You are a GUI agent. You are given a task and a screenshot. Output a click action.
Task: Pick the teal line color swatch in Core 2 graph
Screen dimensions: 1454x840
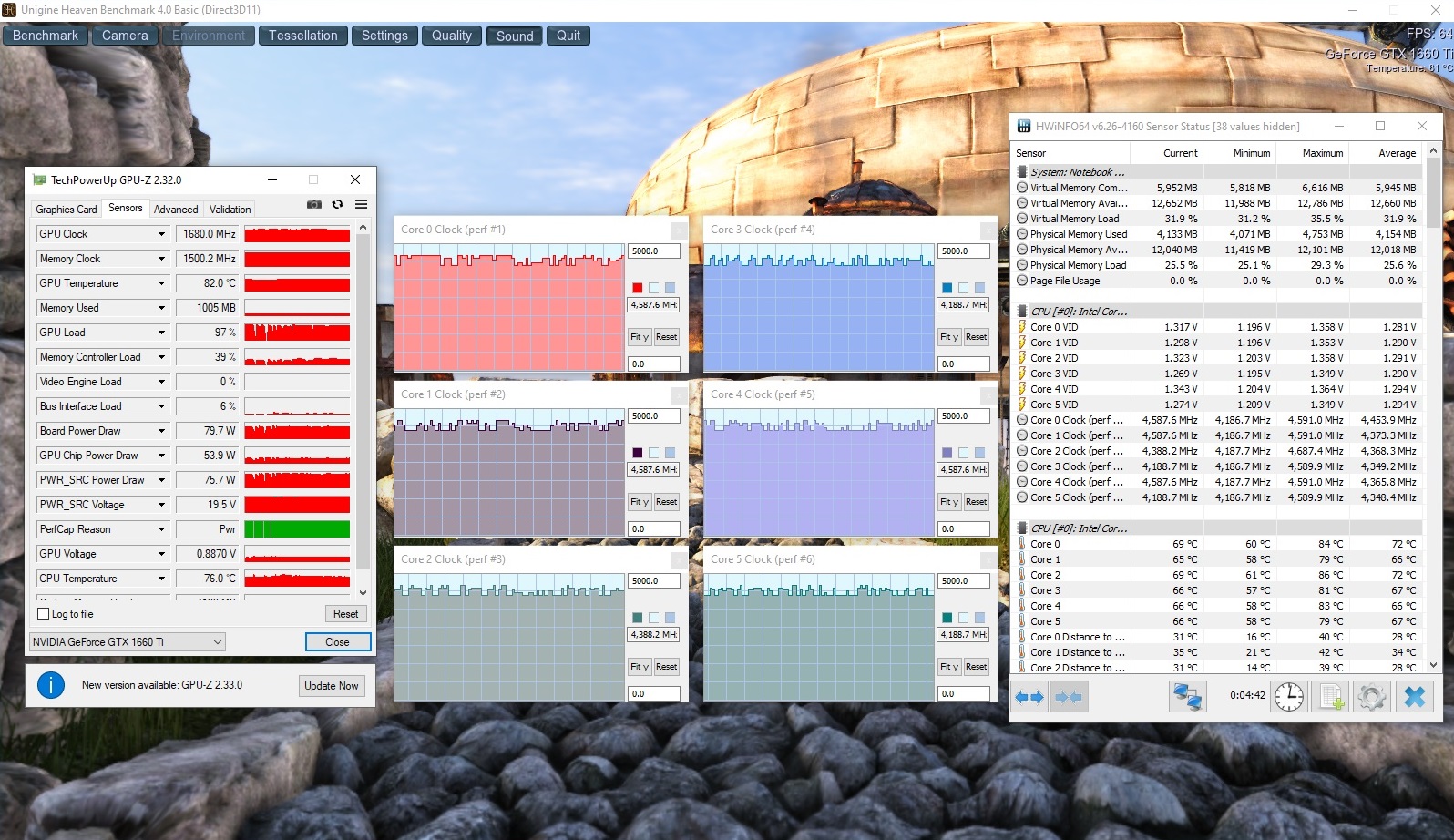click(x=638, y=618)
